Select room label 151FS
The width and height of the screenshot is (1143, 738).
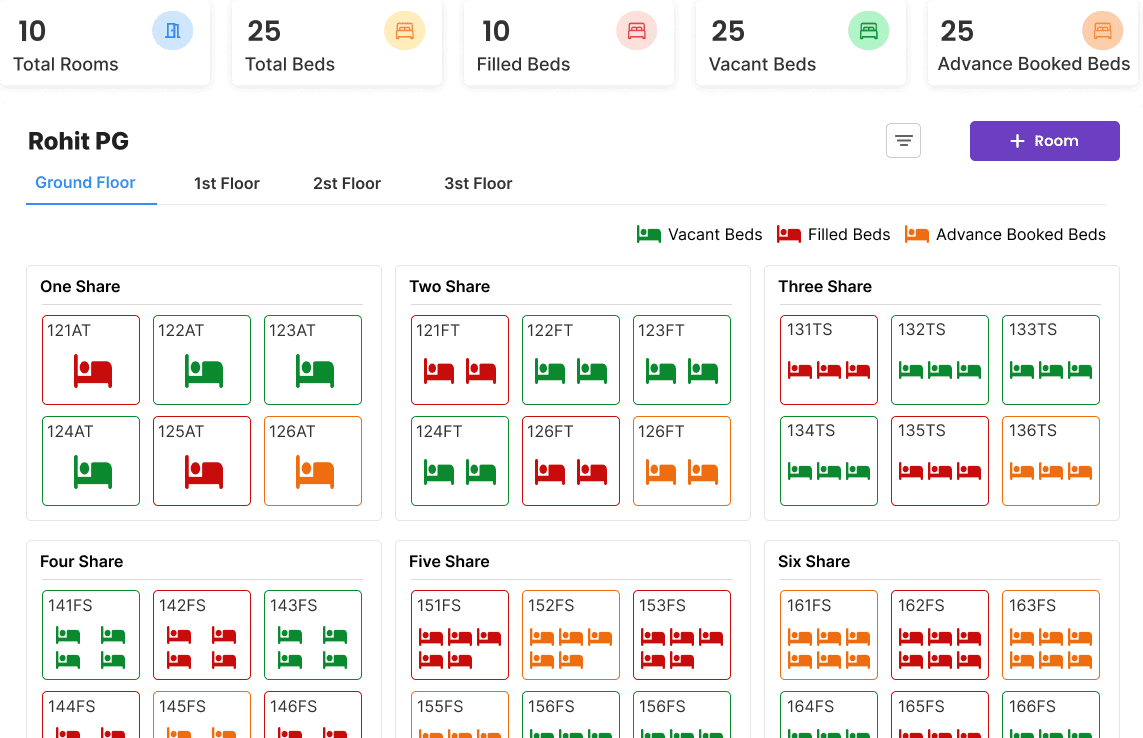tap(439, 605)
